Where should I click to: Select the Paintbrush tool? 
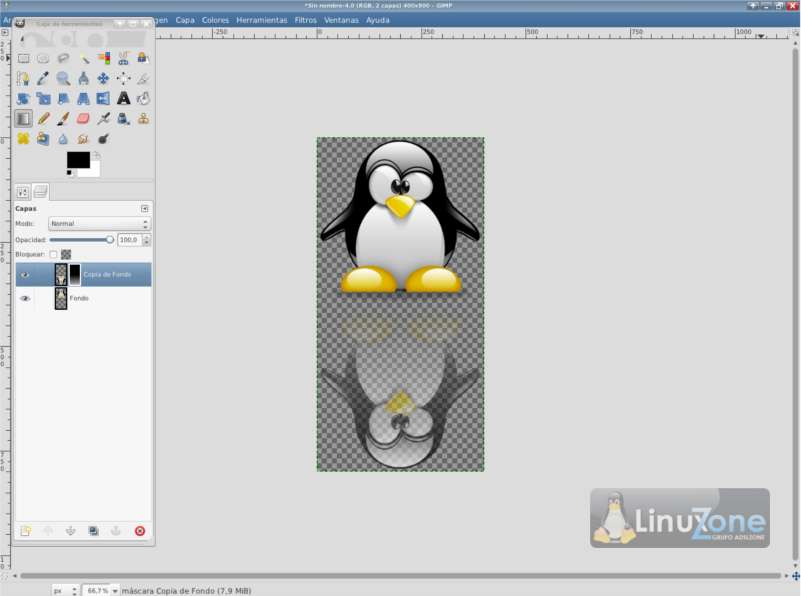point(63,118)
